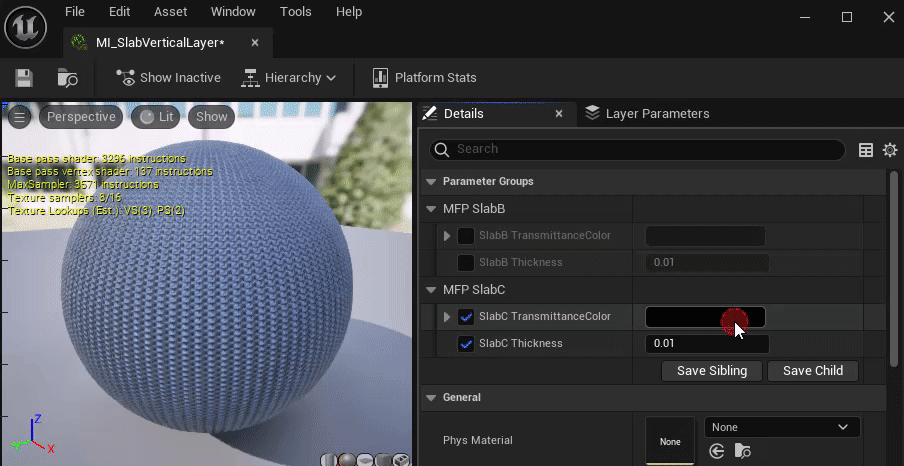Click the Save Child button
This screenshot has width=904, height=466.
coord(813,371)
